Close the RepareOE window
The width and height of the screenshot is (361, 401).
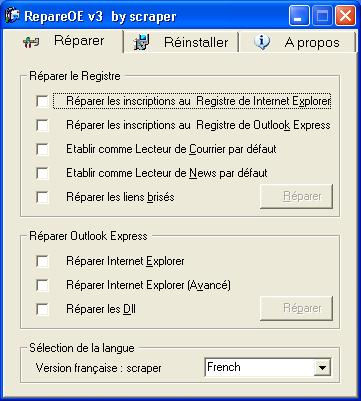pos(345,16)
